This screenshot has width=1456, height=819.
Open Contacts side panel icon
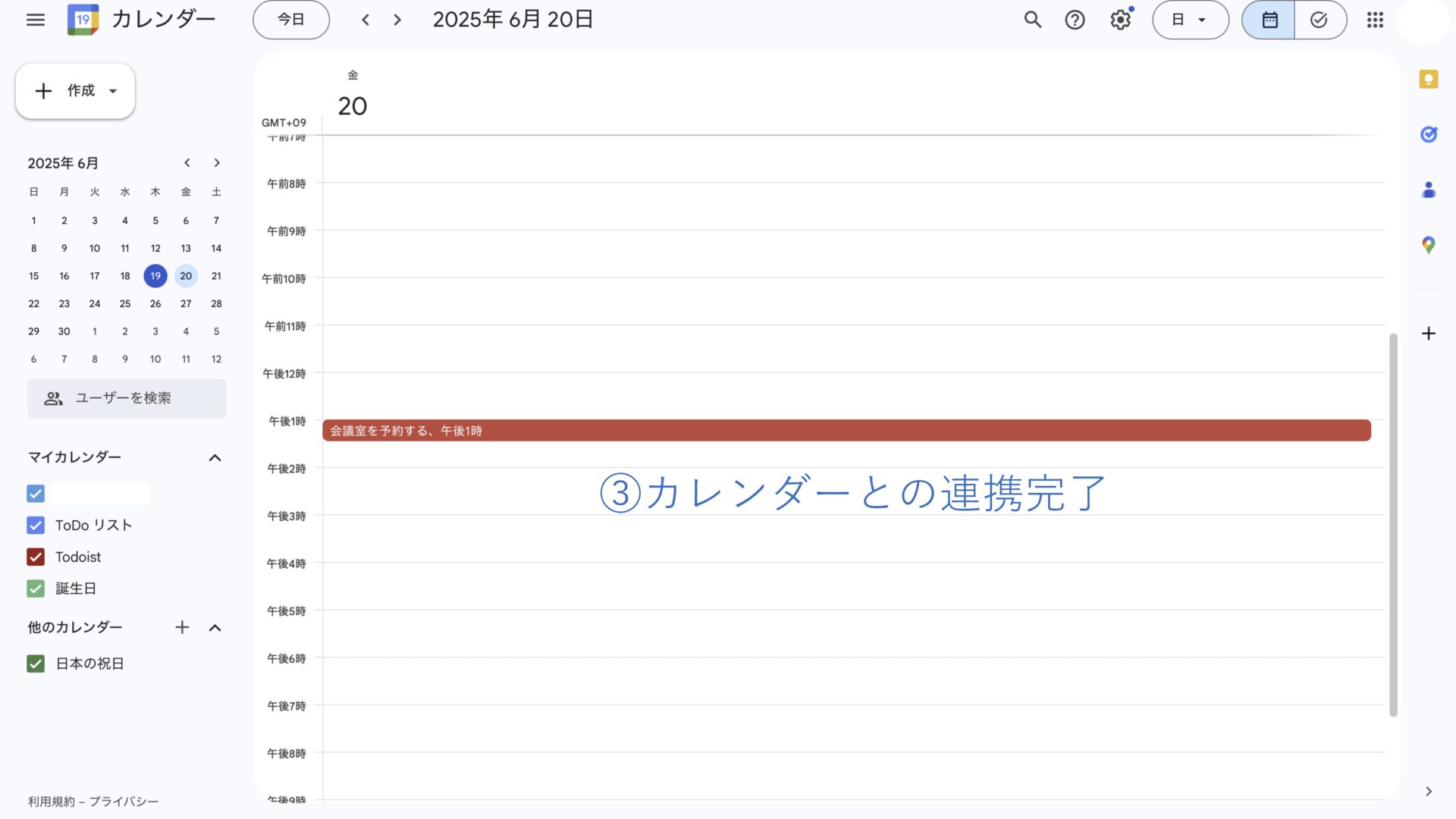click(x=1429, y=190)
